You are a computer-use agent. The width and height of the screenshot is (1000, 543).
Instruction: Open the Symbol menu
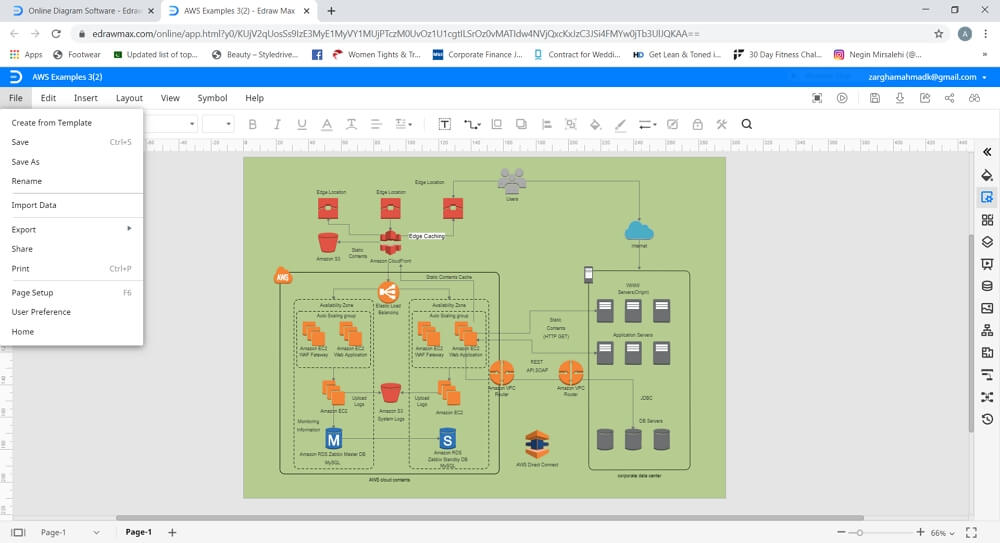click(212, 98)
